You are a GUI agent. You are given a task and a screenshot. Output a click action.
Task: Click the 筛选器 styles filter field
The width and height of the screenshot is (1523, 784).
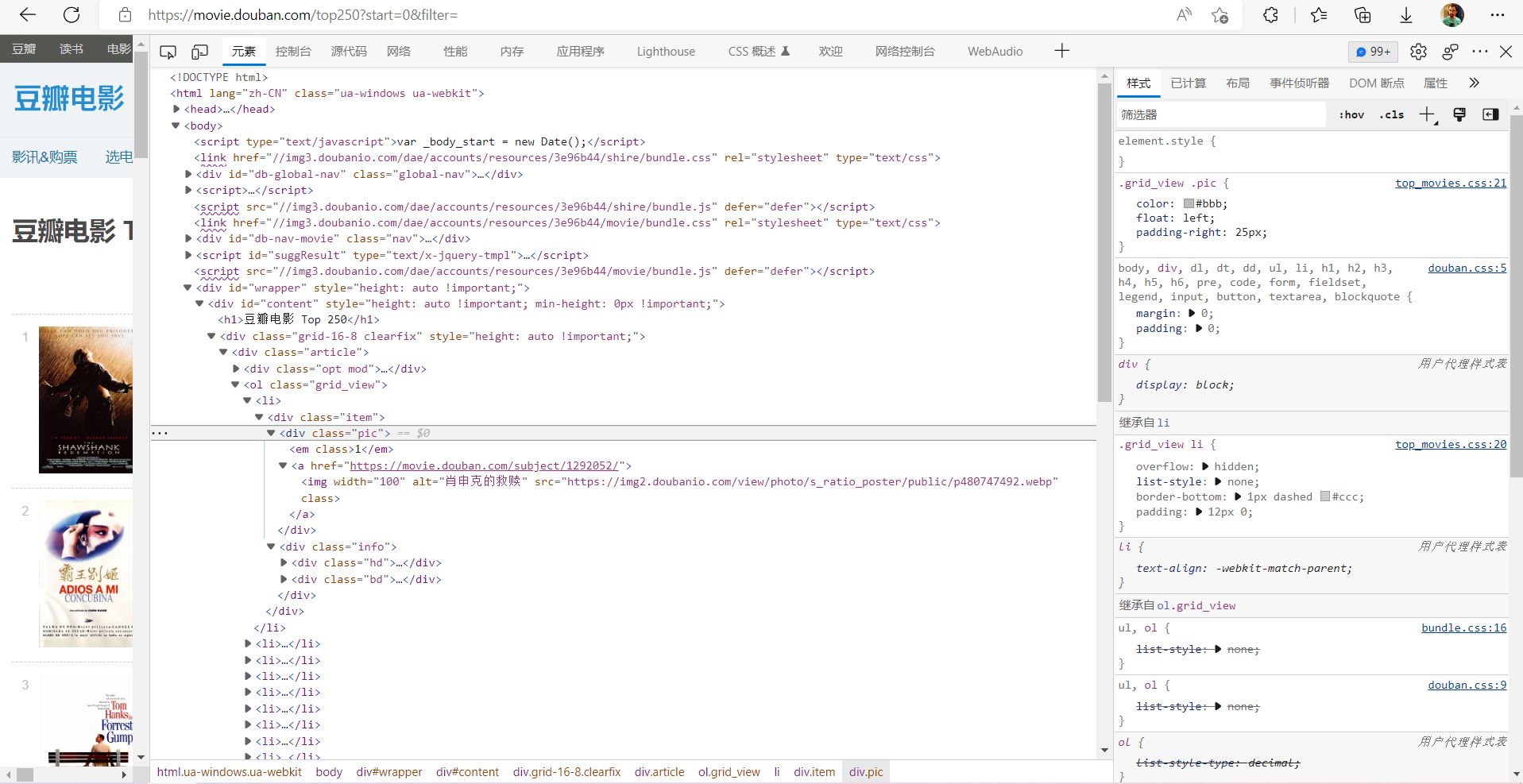point(1220,115)
